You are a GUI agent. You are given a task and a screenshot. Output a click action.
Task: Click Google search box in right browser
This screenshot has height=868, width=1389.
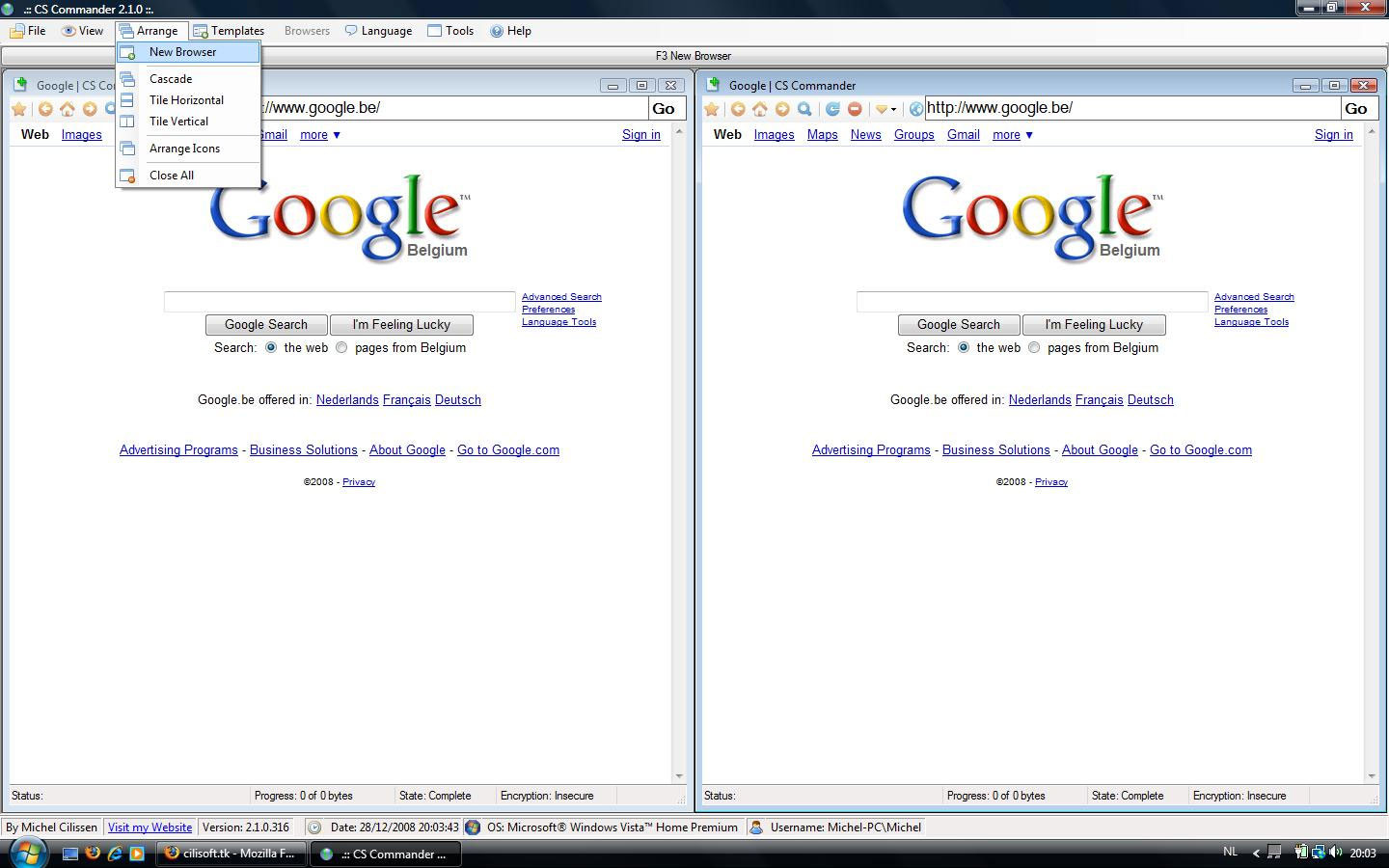tap(1032, 302)
